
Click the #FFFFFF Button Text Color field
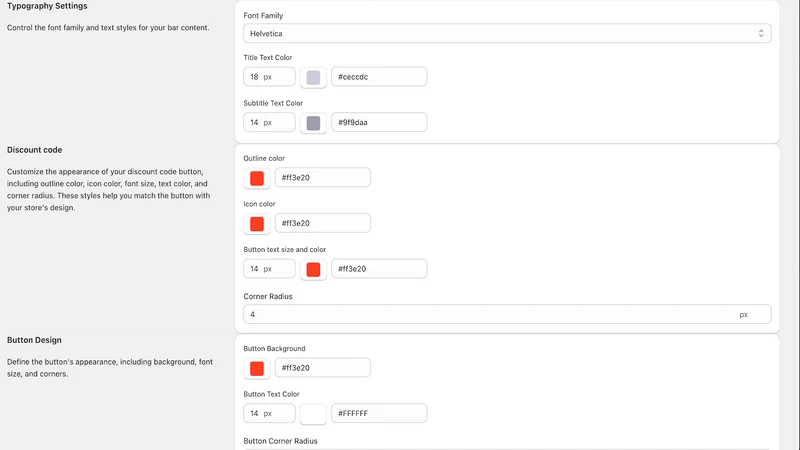tap(379, 413)
